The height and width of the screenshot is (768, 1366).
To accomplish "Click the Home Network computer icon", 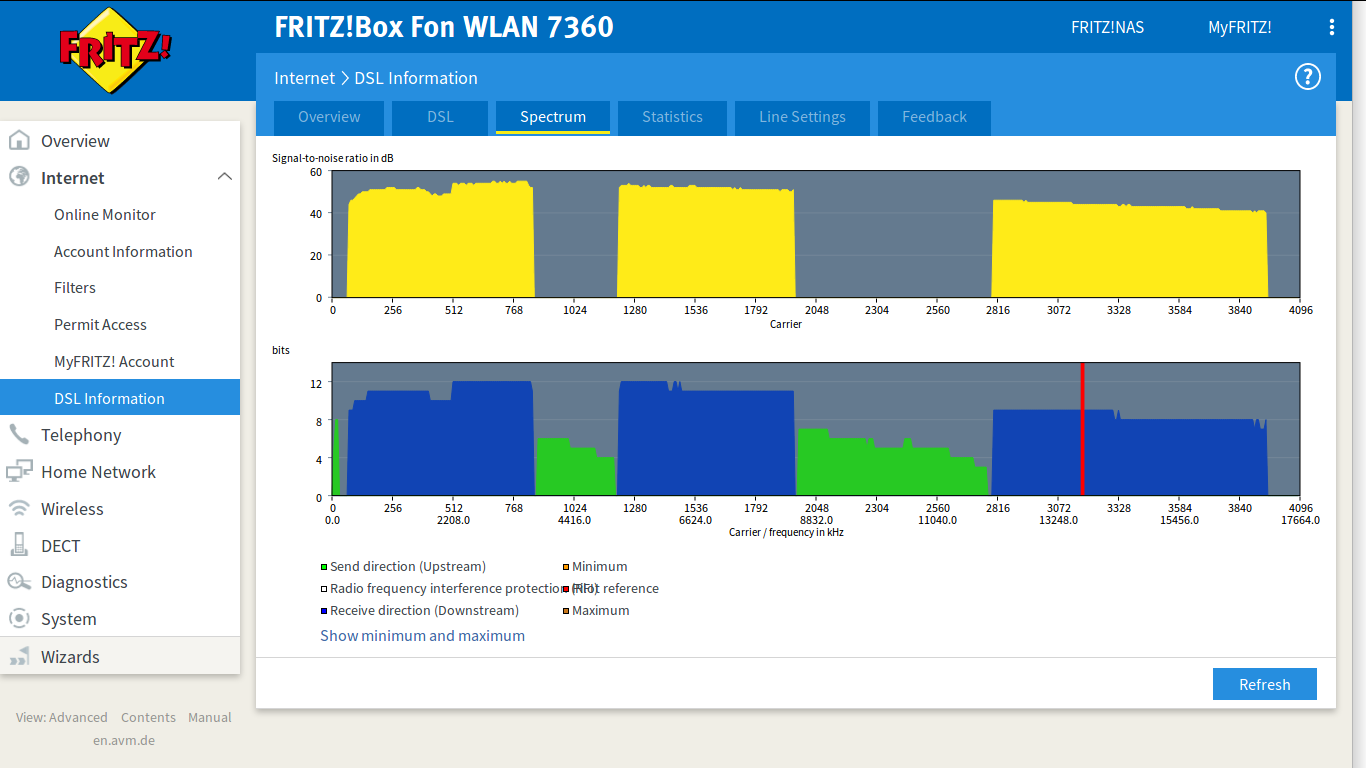I will click(19, 472).
